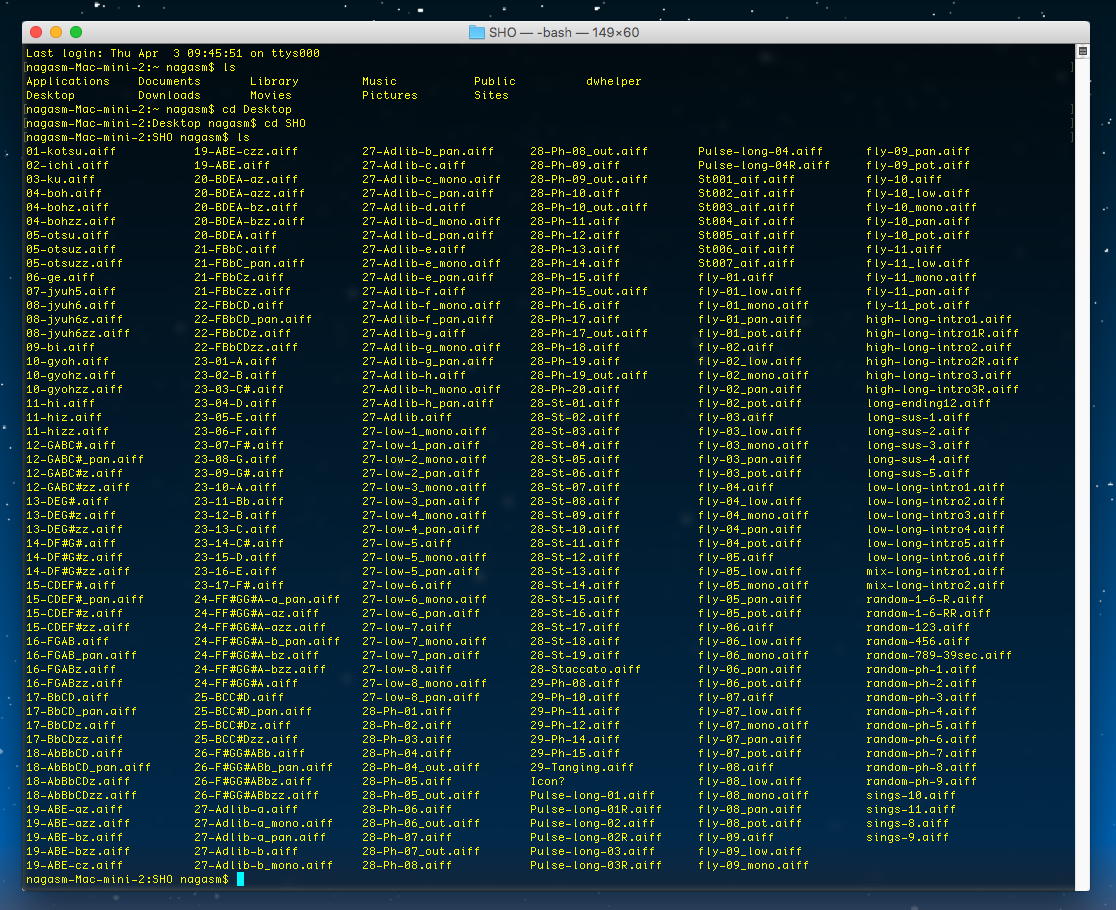Image resolution: width=1116 pixels, height=910 pixels.
Task: Click file name 15-CDEF#_pan.aiff
Action: point(85,599)
